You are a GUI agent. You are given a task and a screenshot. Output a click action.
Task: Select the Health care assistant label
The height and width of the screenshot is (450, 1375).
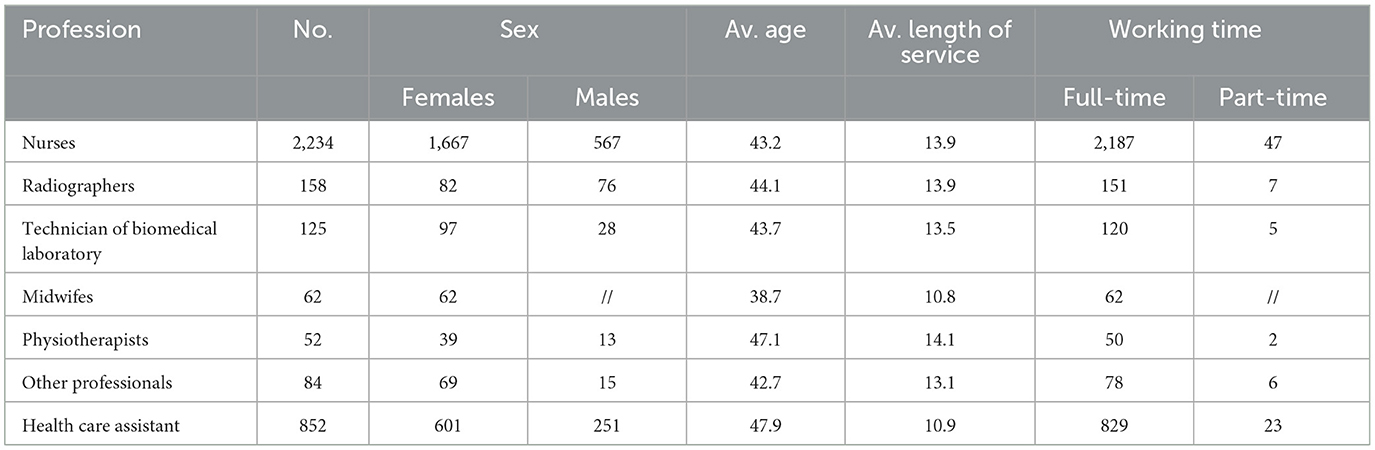click(x=101, y=425)
